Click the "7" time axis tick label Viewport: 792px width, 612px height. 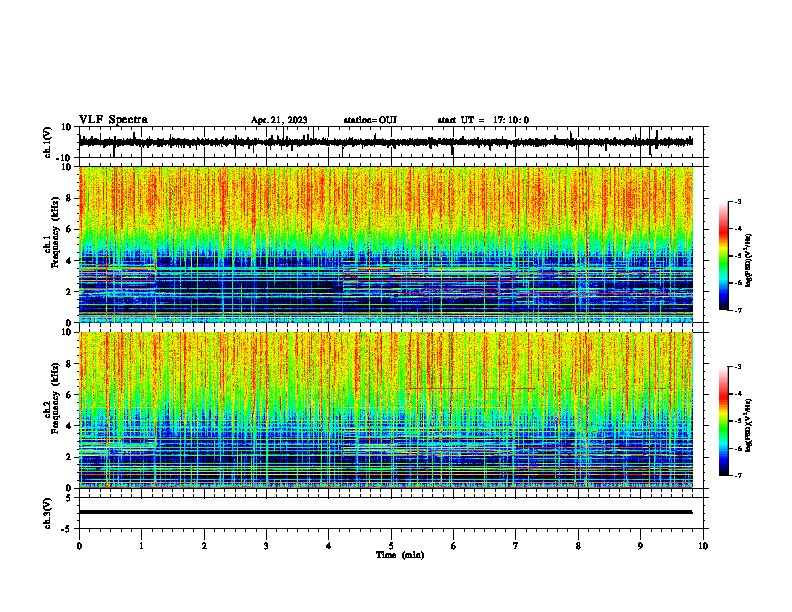pos(516,546)
